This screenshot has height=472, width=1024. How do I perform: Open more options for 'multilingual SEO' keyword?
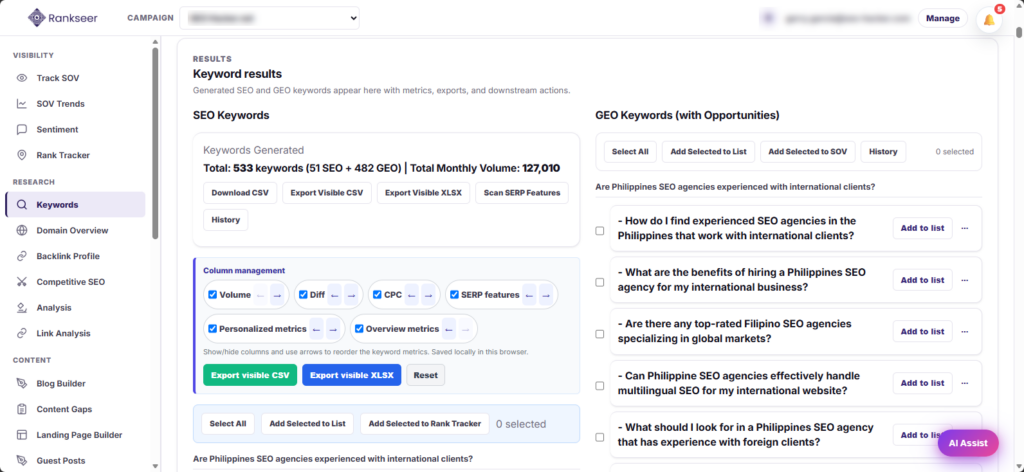click(965, 383)
